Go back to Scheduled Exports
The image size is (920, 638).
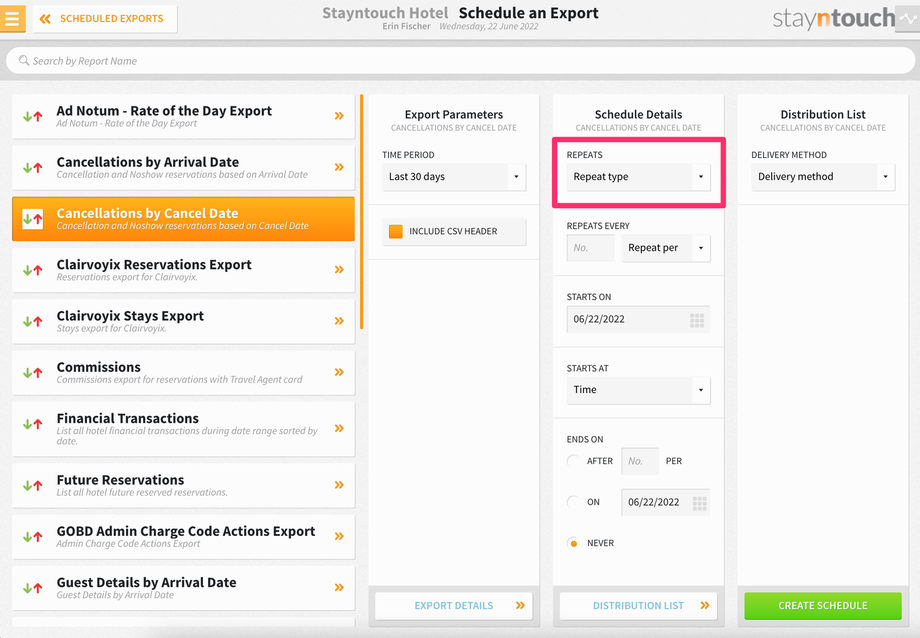click(104, 19)
